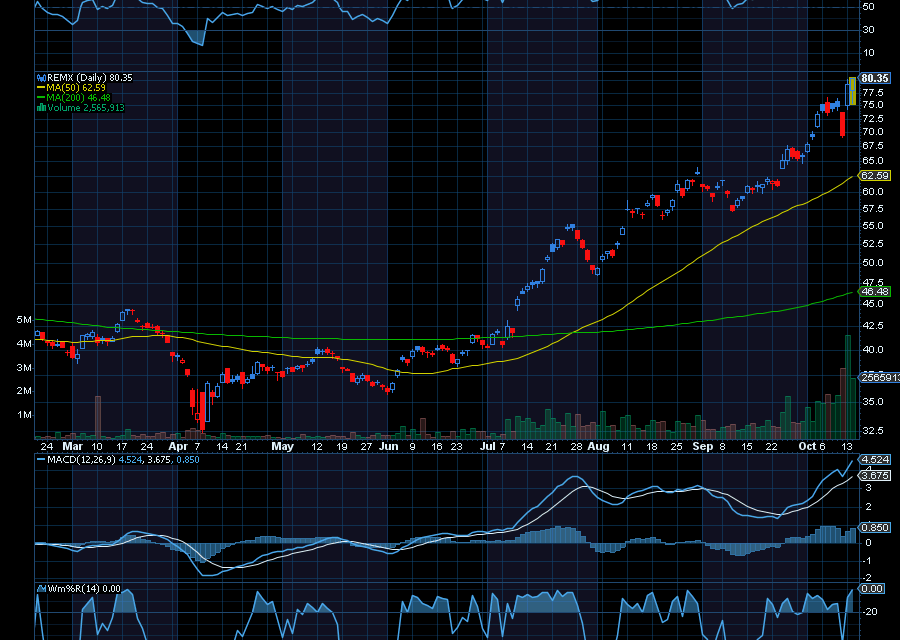
Task: Click the REMX candlestick legend icon
Action: click(x=40, y=77)
